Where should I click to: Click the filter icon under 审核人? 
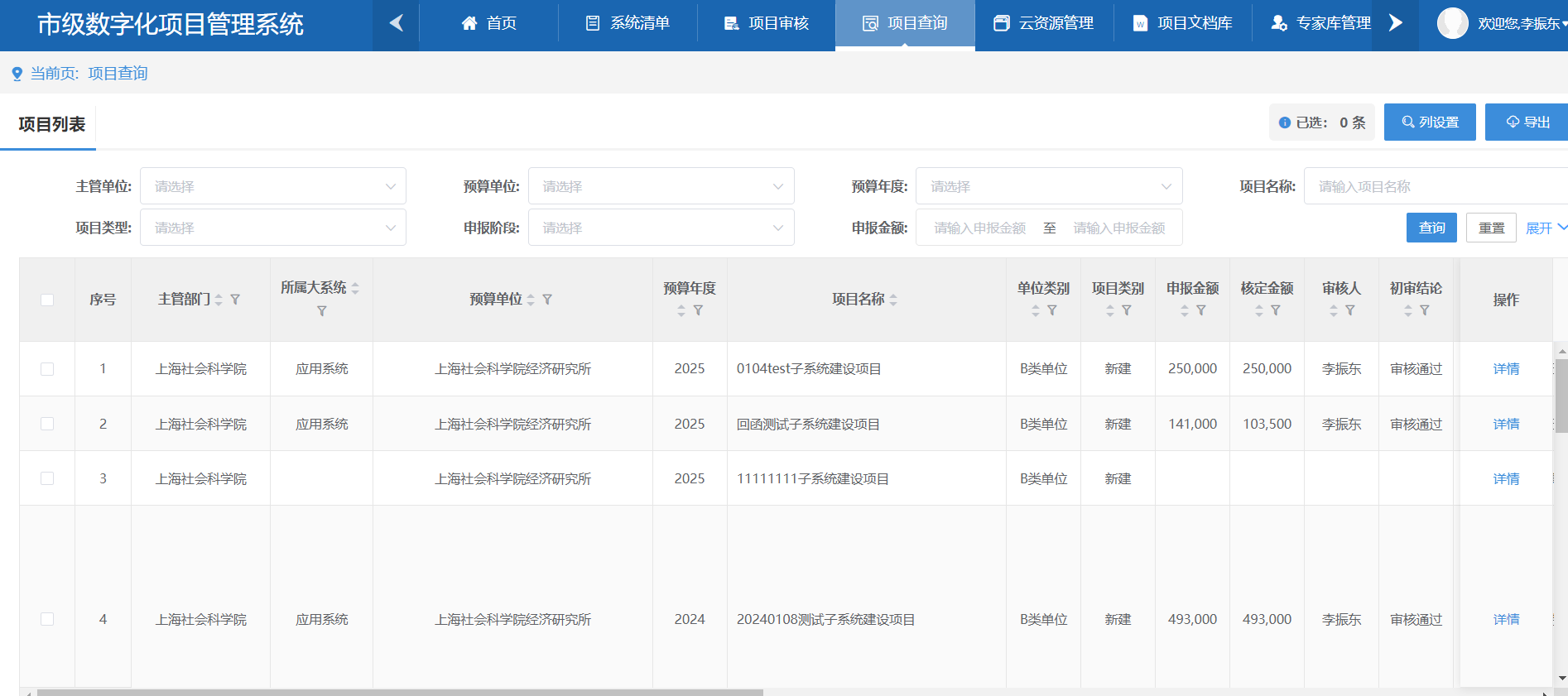click(1350, 310)
